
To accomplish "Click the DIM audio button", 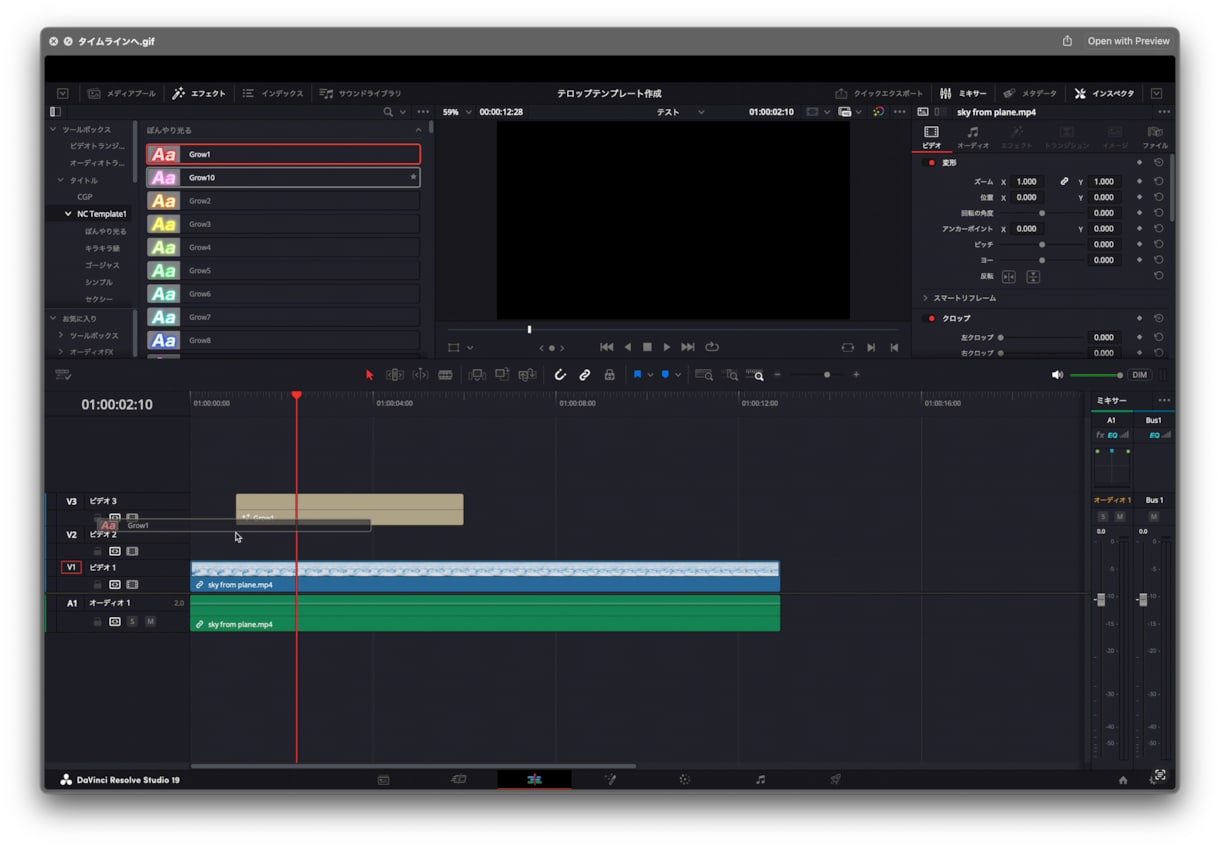I will [1139, 375].
